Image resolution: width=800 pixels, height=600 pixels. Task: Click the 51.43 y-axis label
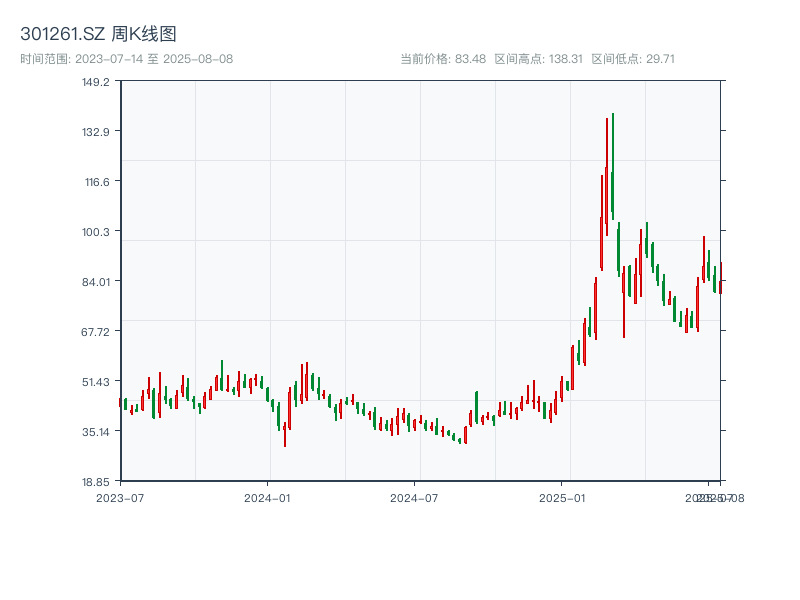(96, 381)
